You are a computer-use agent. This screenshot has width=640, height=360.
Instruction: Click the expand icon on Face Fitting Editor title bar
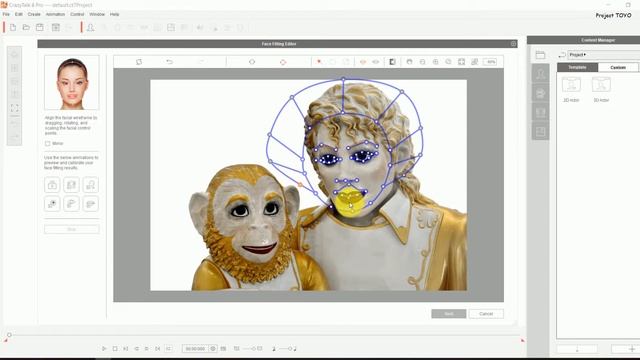tap(513, 44)
